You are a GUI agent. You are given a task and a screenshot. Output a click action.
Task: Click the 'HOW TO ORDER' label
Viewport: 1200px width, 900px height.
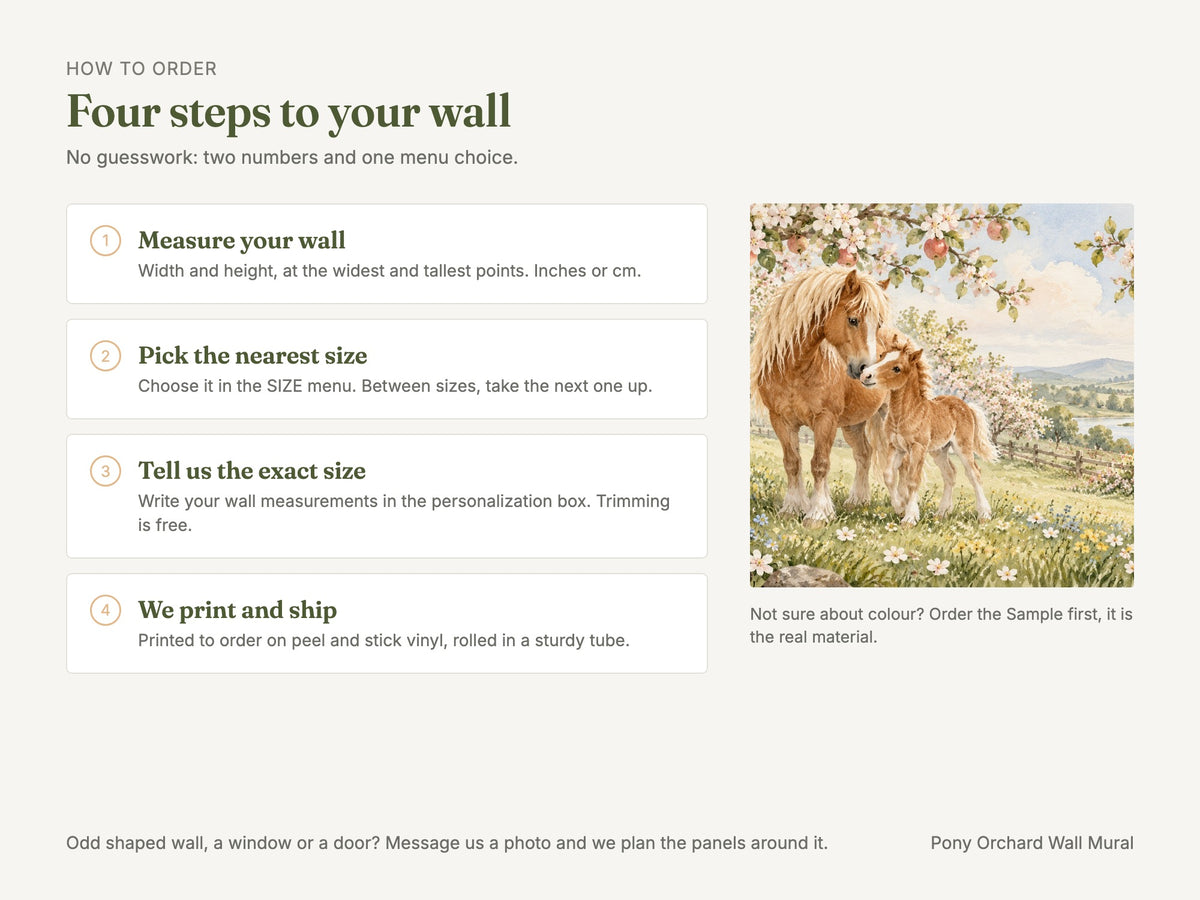click(x=142, y=69)
